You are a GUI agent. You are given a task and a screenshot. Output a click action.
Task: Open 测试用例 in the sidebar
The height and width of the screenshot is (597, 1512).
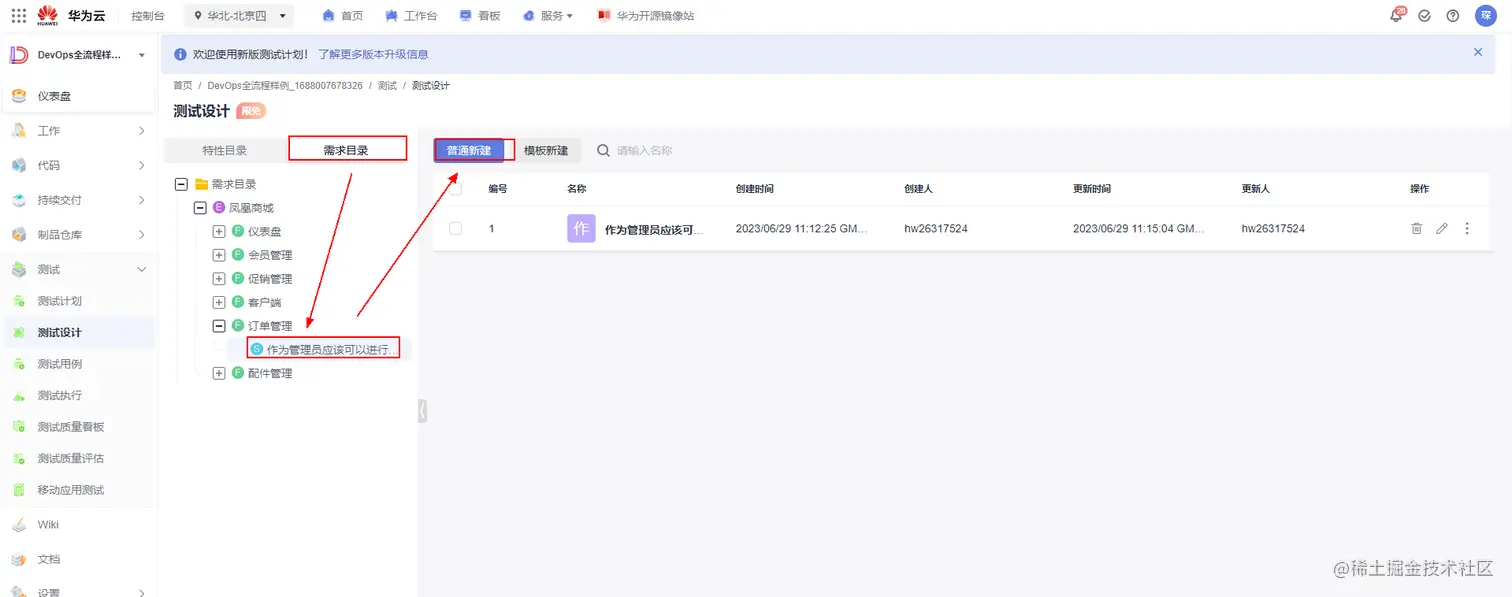point(59,364)
